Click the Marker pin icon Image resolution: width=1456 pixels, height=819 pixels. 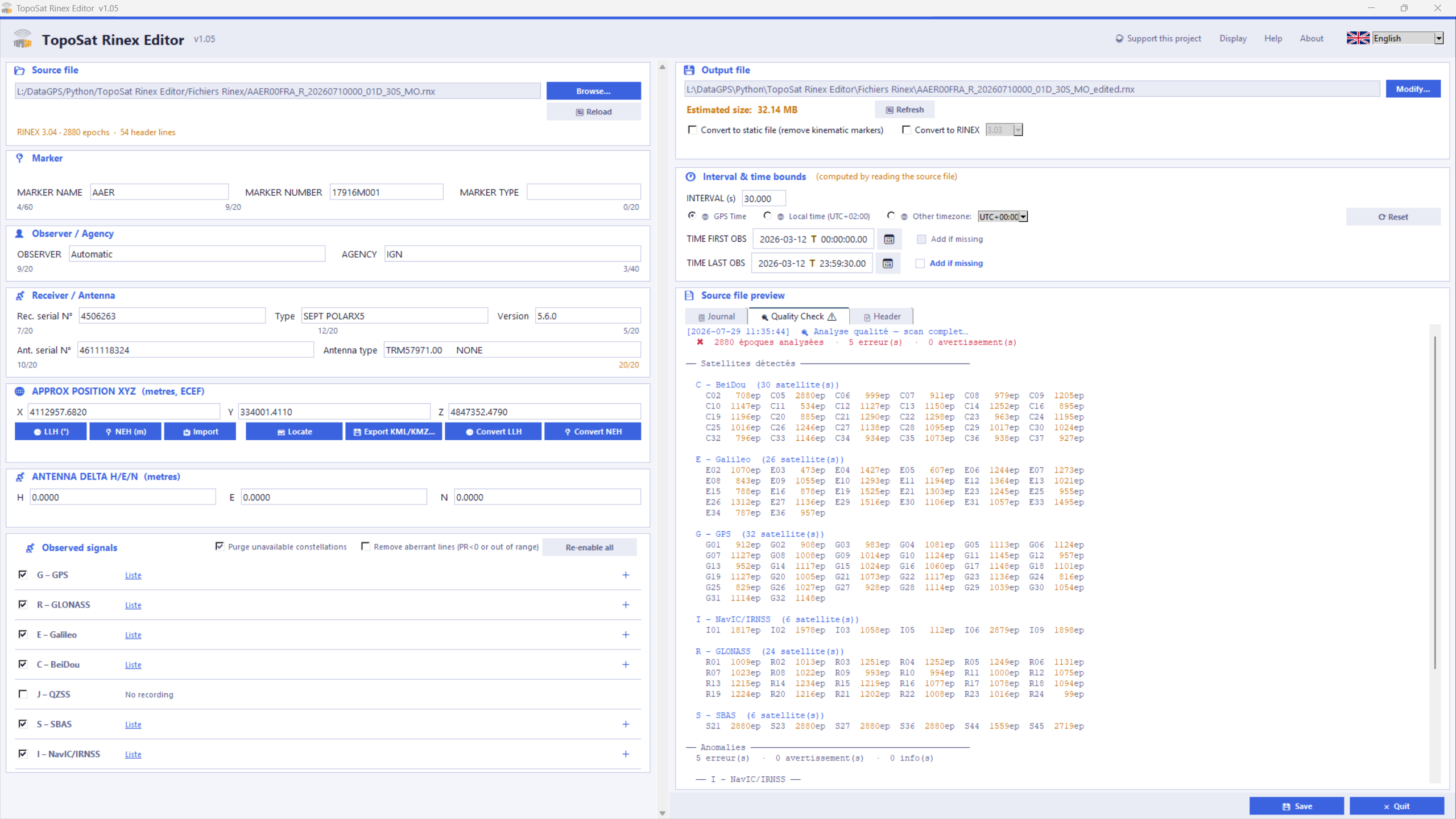click(x=19, y=158)
